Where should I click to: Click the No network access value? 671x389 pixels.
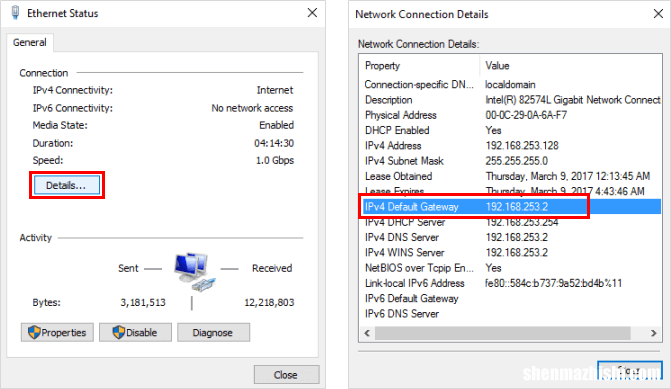[252, 108]
